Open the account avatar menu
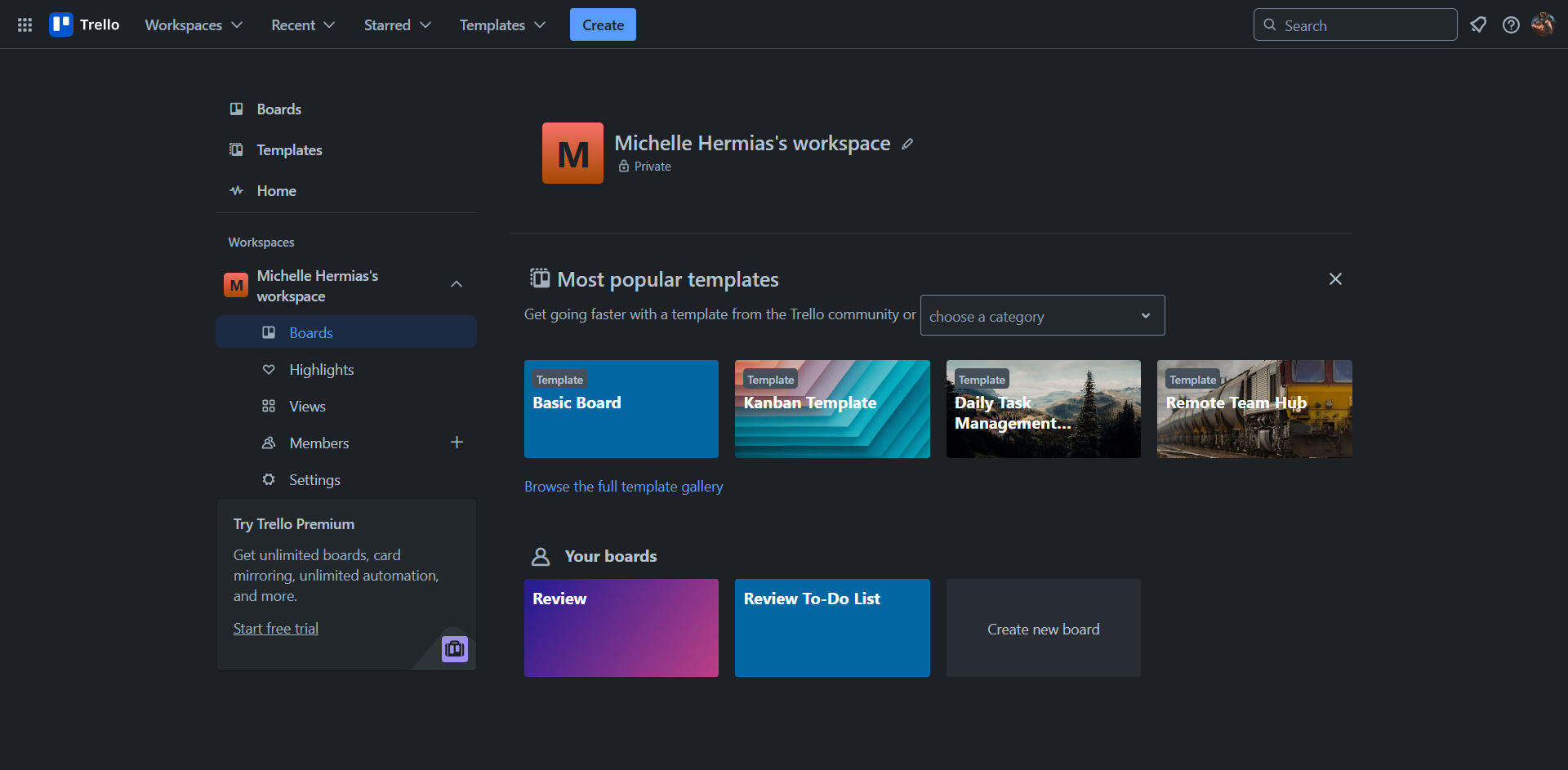 point(1543,24)
